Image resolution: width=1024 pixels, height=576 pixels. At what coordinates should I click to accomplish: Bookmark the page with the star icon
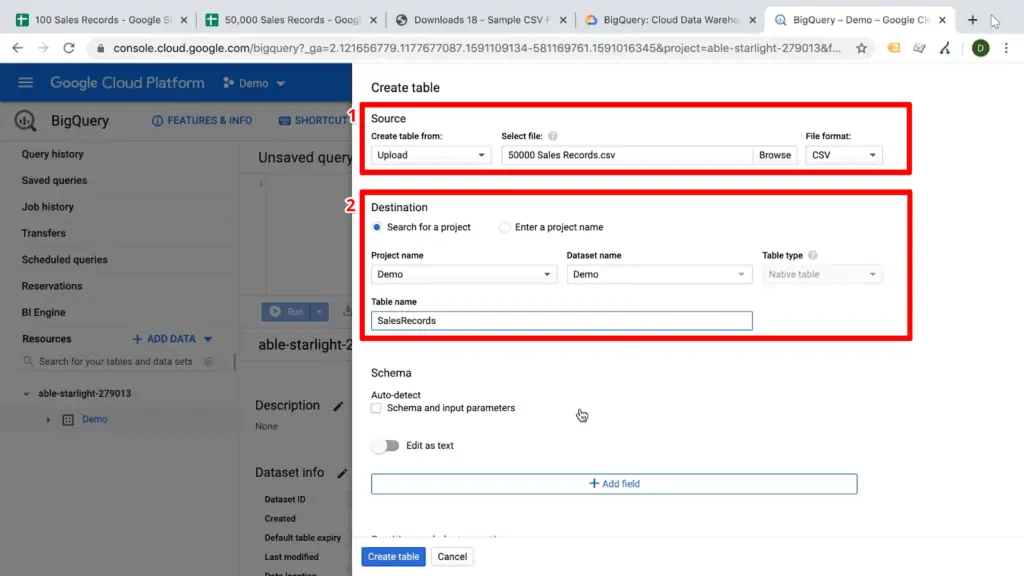click(x=860, y=46)
